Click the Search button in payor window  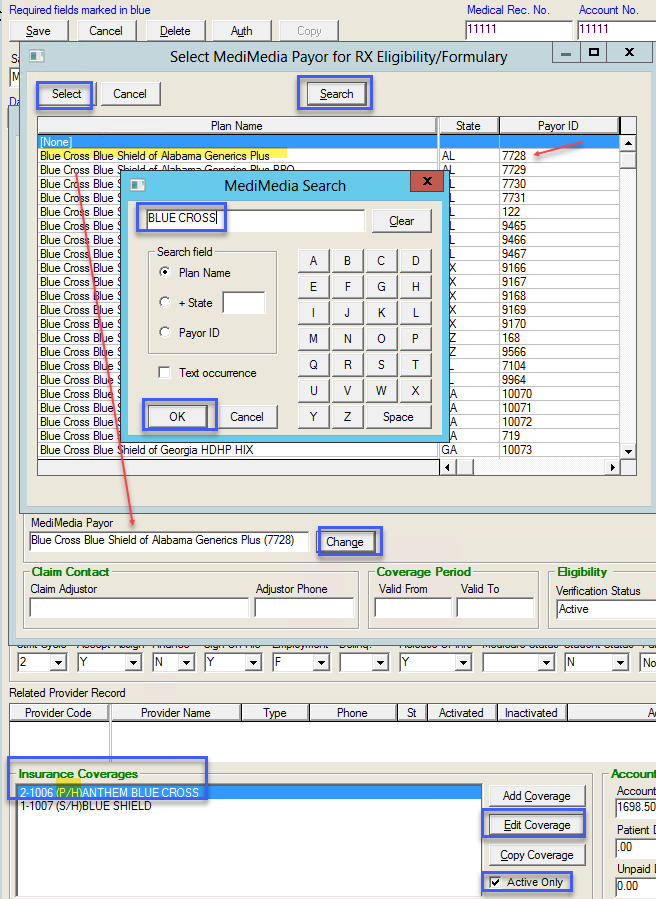(x=336, y=94)
